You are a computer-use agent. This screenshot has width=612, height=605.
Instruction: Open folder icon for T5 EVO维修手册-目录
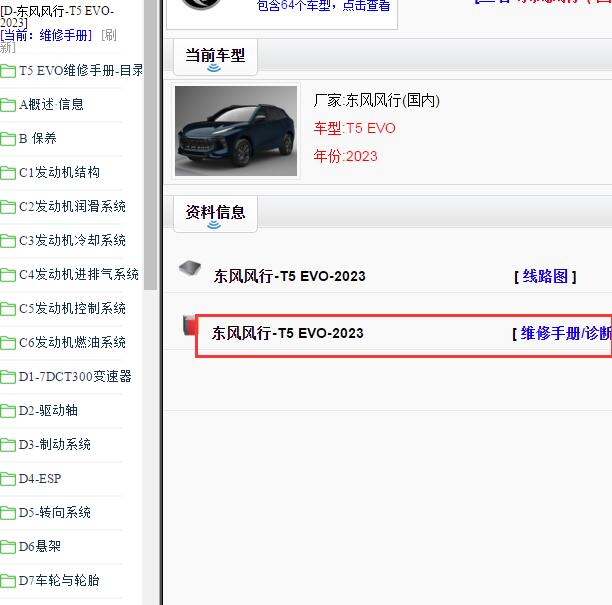pos(8,71)
